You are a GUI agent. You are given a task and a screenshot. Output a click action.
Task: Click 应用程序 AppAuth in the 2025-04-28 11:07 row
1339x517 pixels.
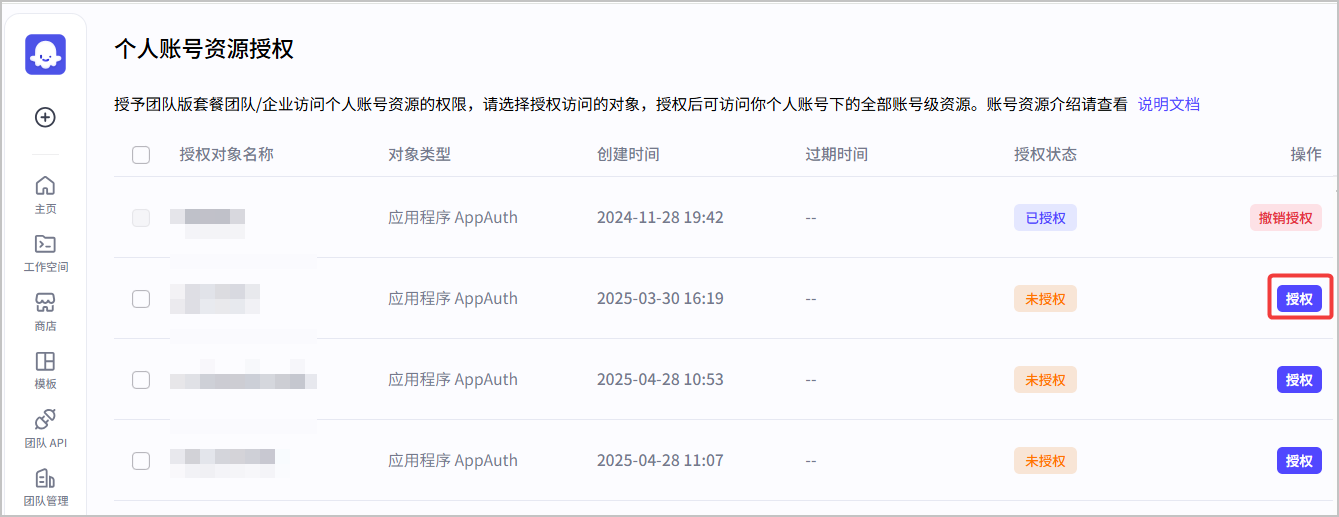coord(453,461)
